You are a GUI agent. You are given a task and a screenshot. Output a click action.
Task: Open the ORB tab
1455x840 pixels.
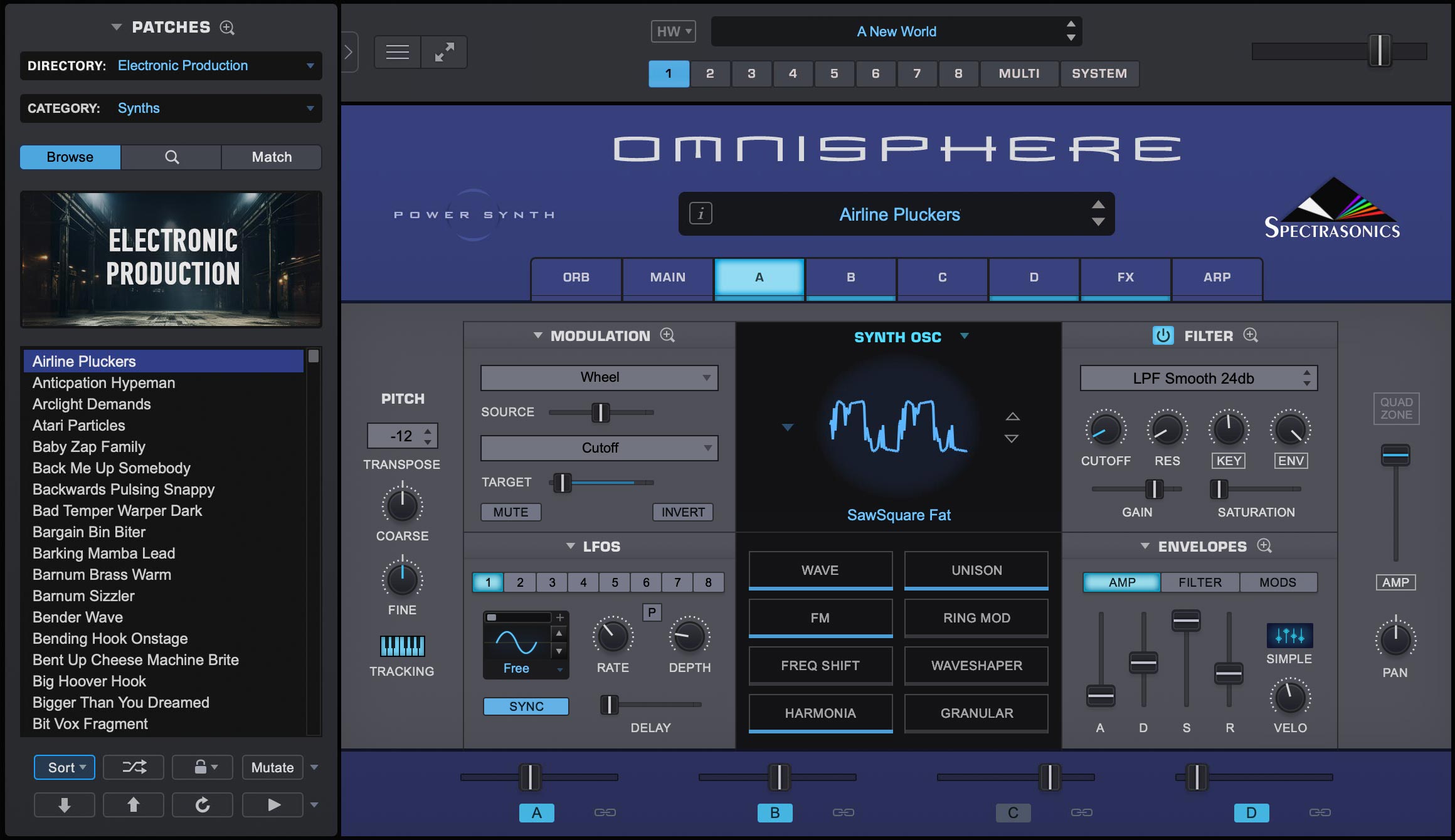click(576, 277)
